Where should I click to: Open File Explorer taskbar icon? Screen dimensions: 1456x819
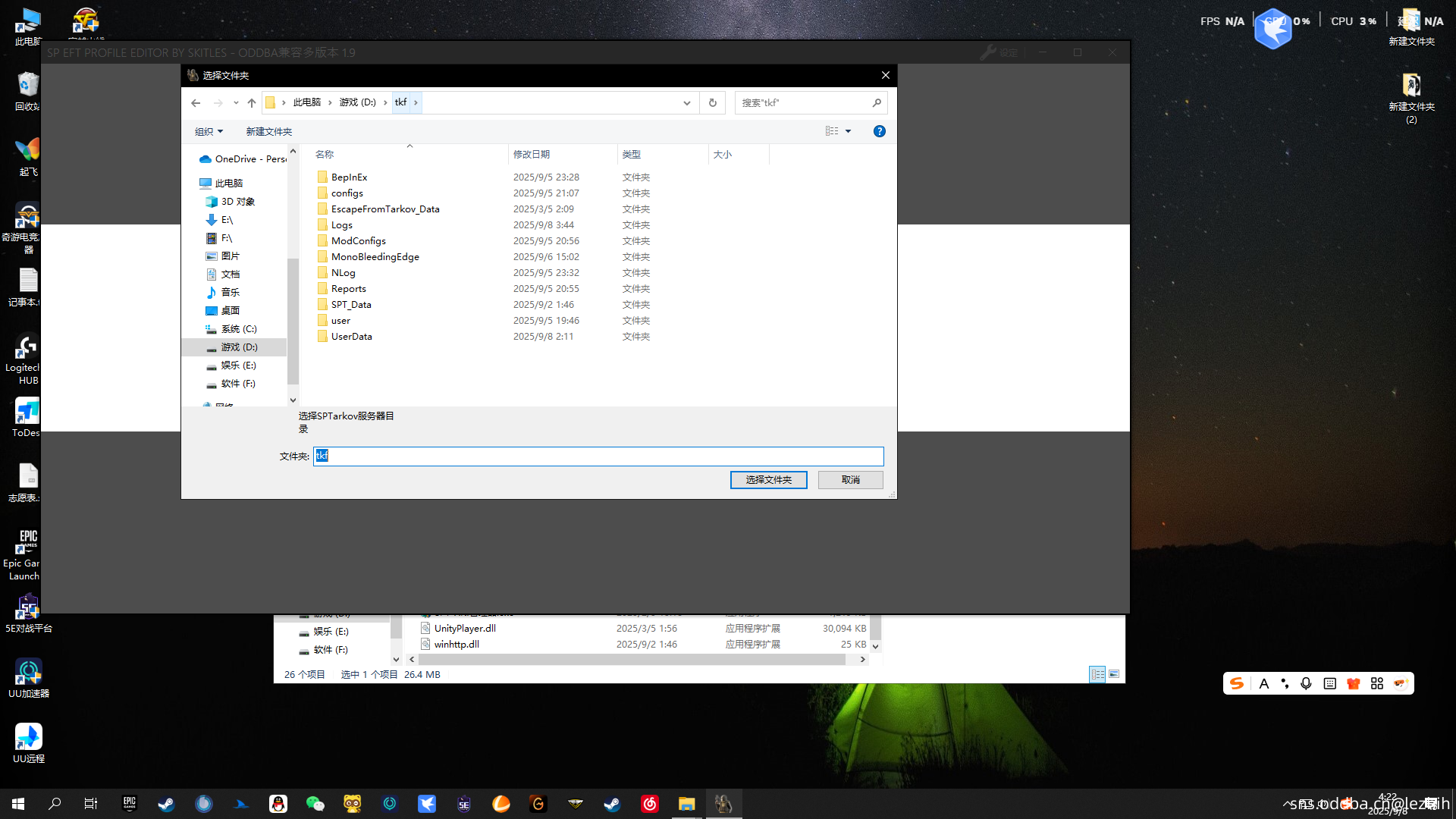pos(686,804)
